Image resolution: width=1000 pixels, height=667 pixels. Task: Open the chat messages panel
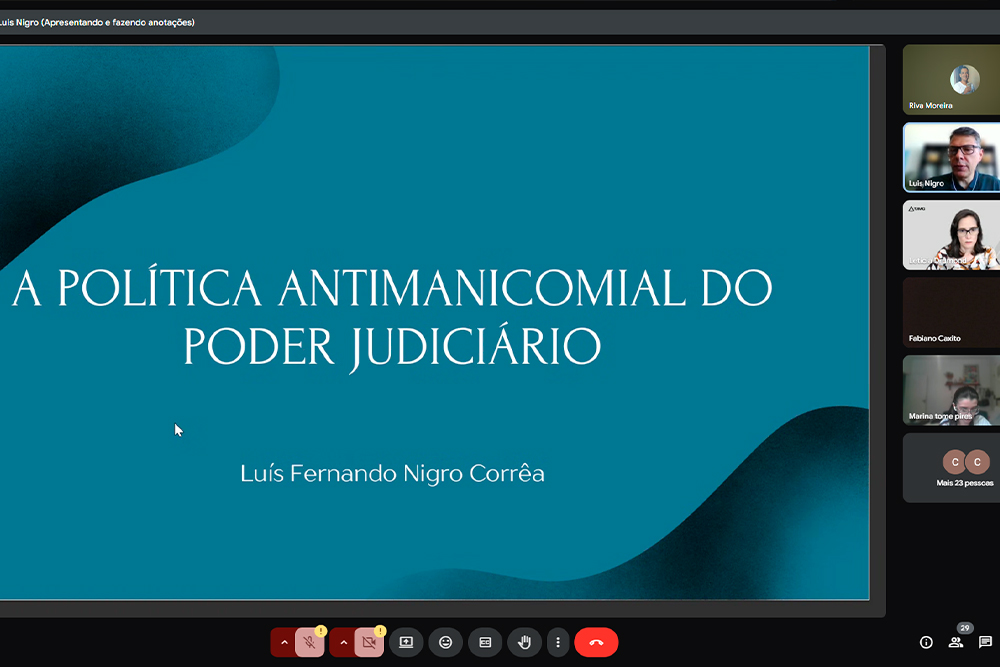coord(985,642)
